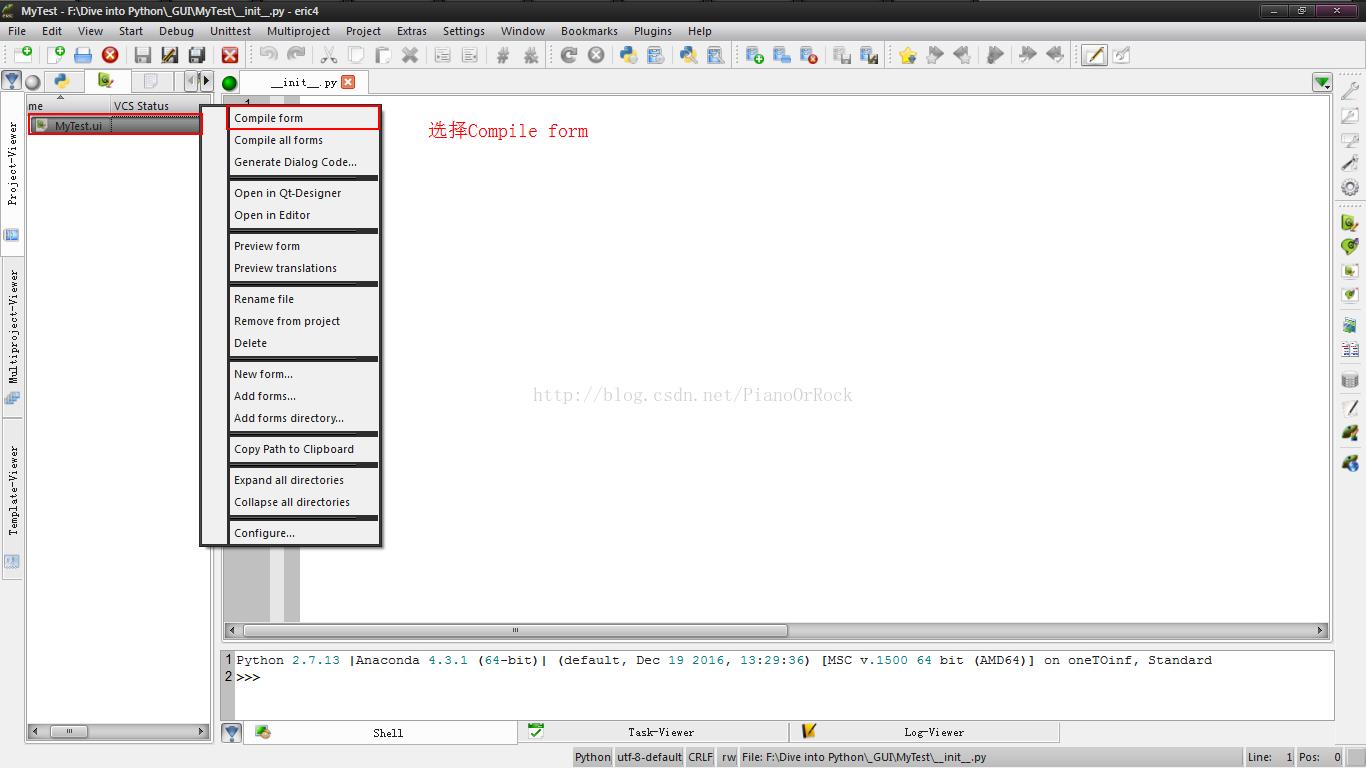Select the Forms tab in project viewer
Screen dimensions: 1366x768
point(106,81)
